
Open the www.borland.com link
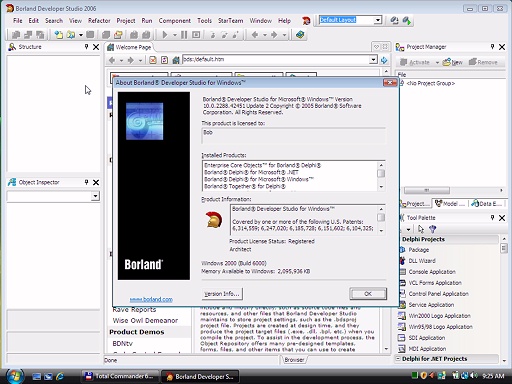(151, 299)
